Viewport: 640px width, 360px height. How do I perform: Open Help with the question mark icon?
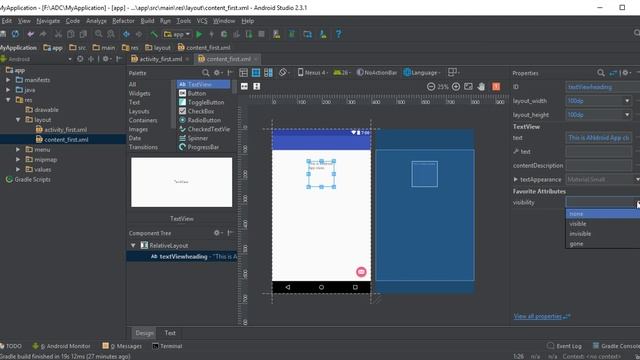(338, 34)
